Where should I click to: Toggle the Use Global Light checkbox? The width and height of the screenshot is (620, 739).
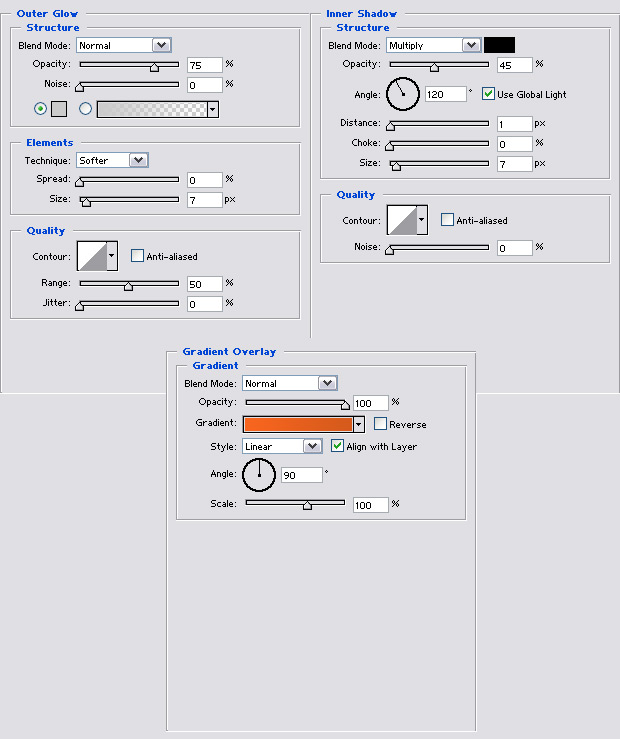click(x=488, y=94)
